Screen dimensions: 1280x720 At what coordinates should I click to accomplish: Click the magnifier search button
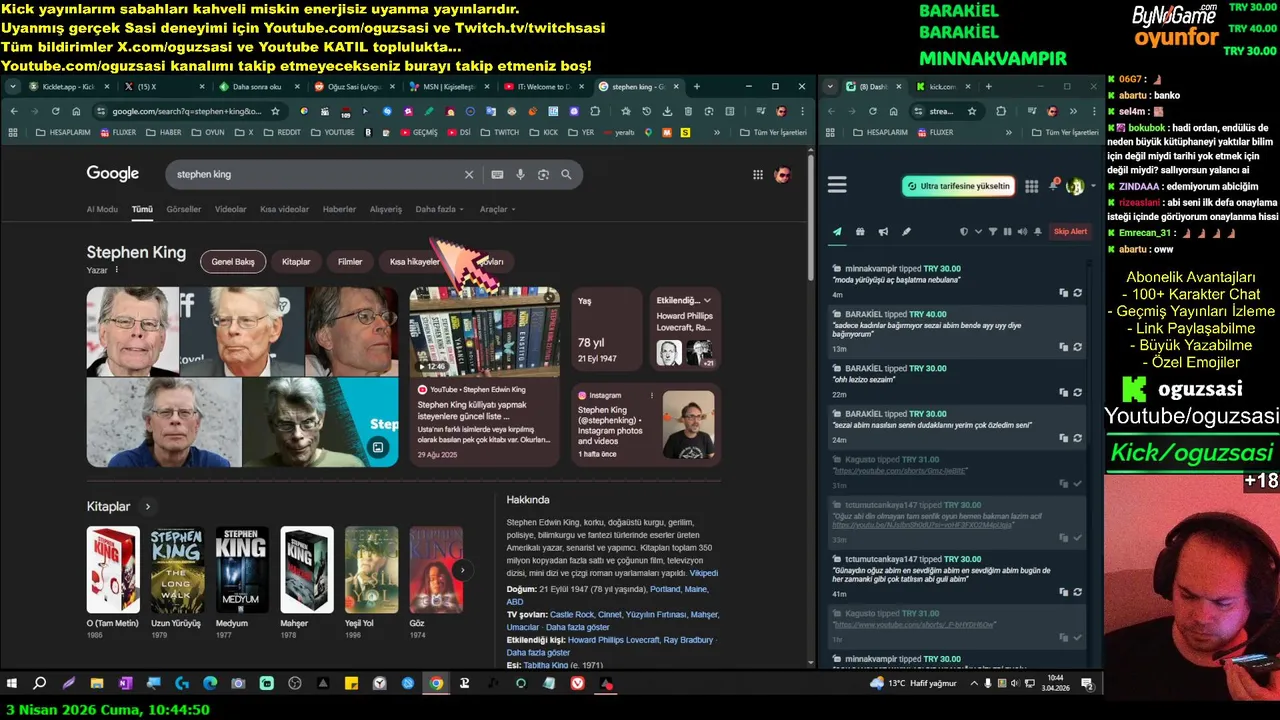coord(566,174)
